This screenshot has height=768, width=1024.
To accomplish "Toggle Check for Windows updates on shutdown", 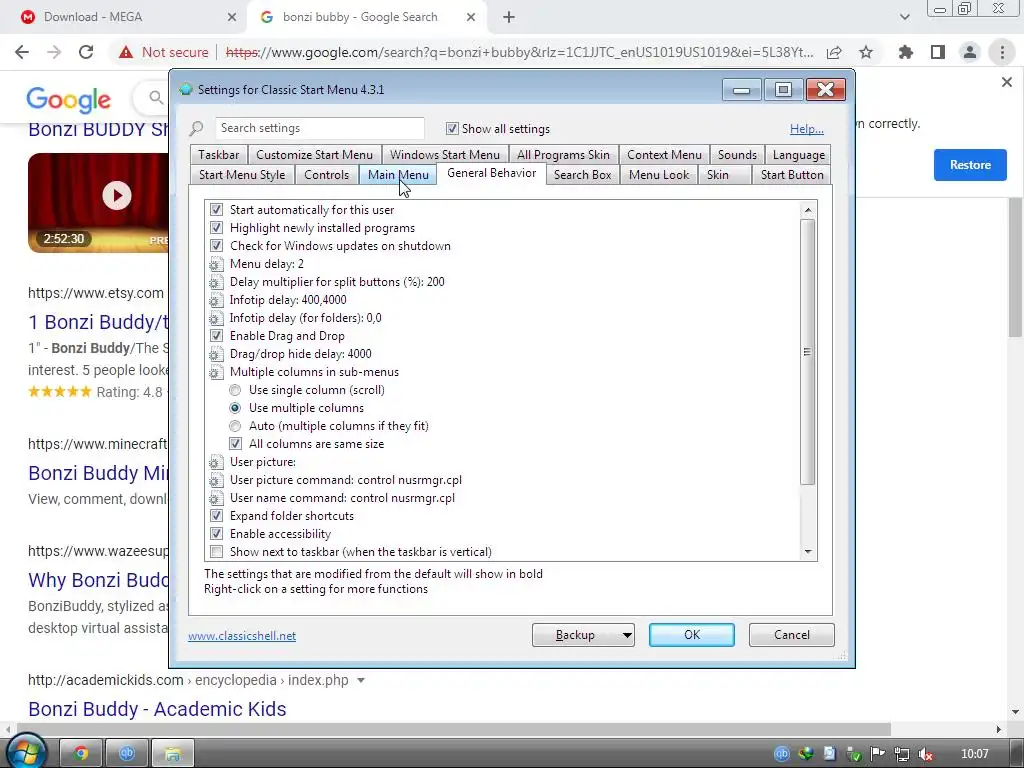I will point(216,246).
